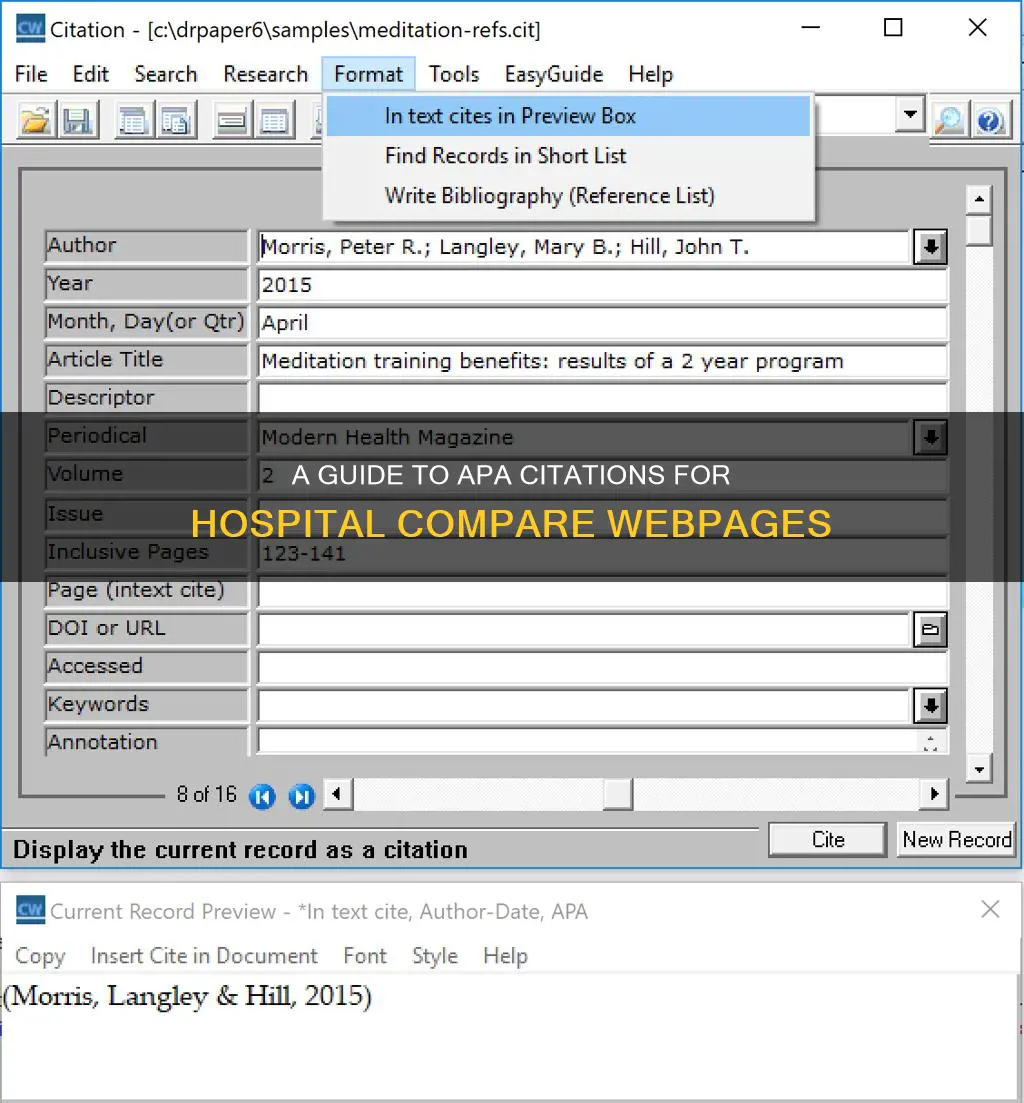
Task: Open the Author field dropdown arrow
Action: click(930, 247)
